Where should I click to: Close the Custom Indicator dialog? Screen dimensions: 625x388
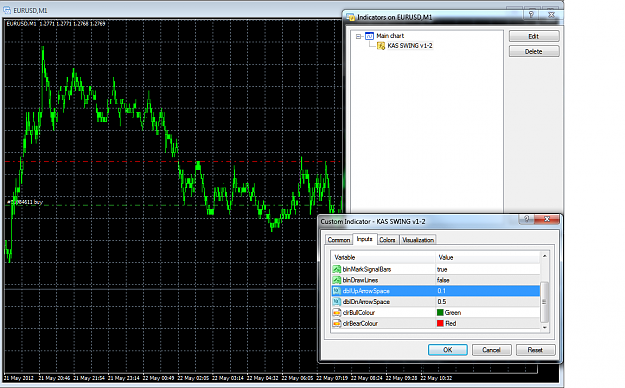547,219
